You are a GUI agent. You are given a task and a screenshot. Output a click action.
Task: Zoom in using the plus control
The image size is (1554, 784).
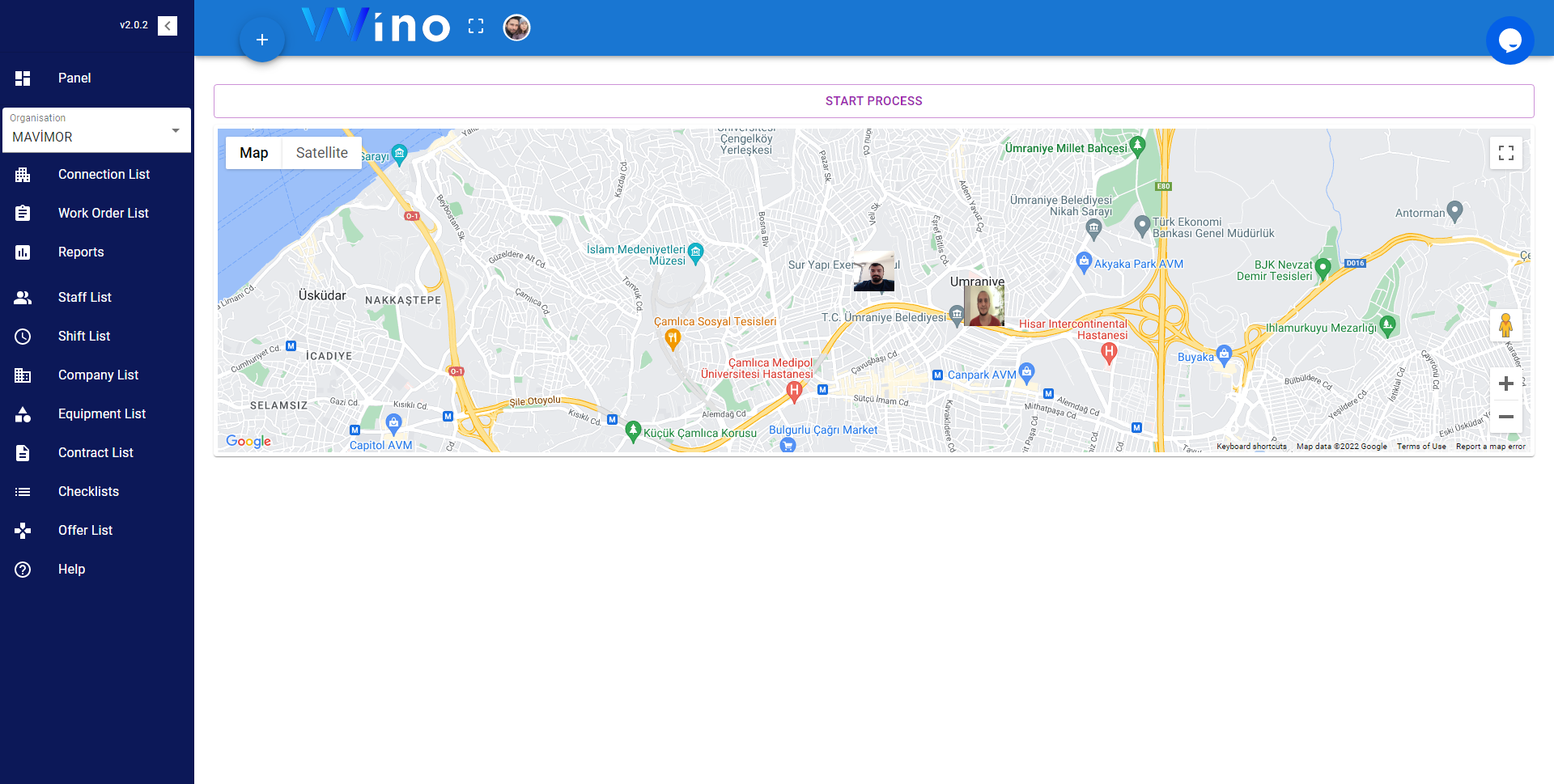pyautogui.click(x=1506, y=384)
